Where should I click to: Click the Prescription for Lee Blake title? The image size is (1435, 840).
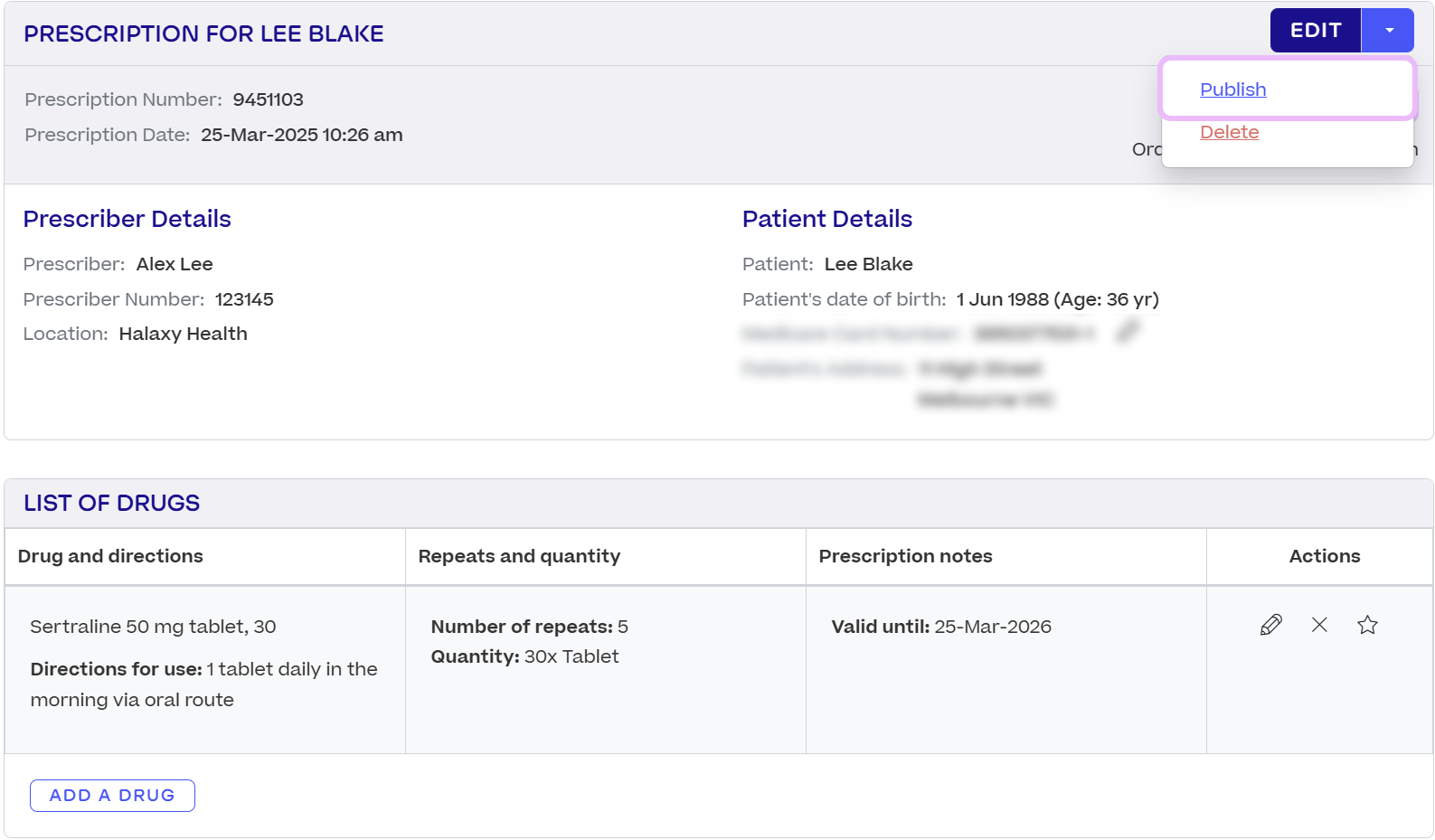(x=203, y=33)
